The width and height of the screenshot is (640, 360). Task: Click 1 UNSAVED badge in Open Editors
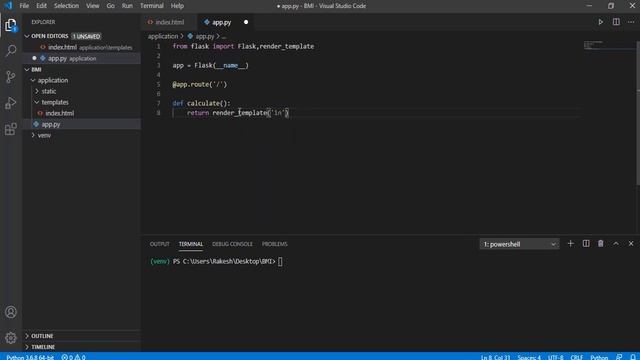click(x=87, y=36)
